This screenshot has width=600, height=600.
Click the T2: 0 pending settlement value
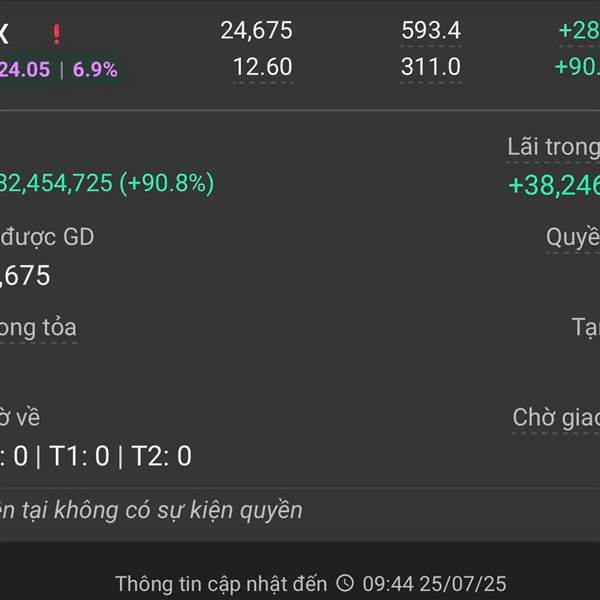[161, 456]
